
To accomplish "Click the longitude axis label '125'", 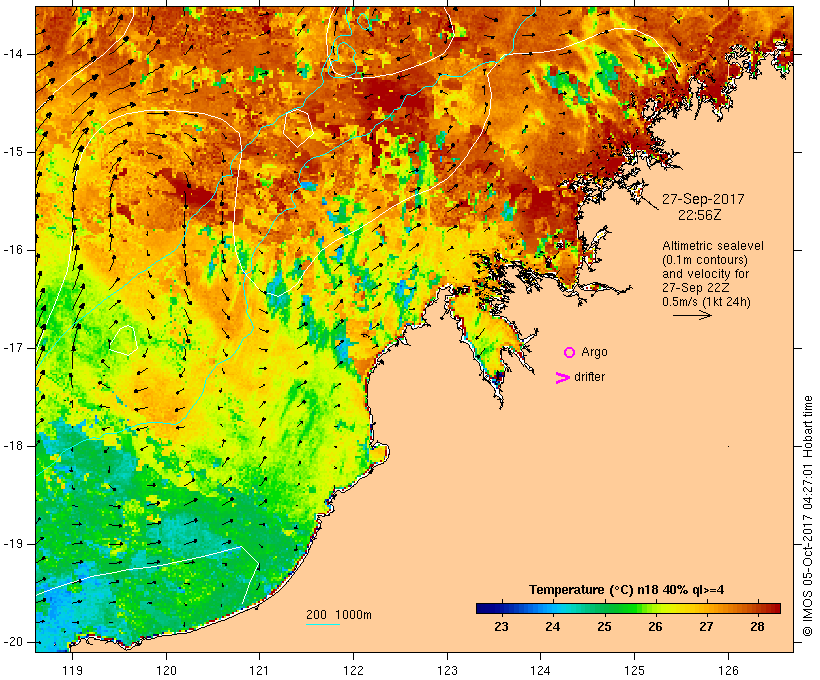I will click(x=634, y=670).
